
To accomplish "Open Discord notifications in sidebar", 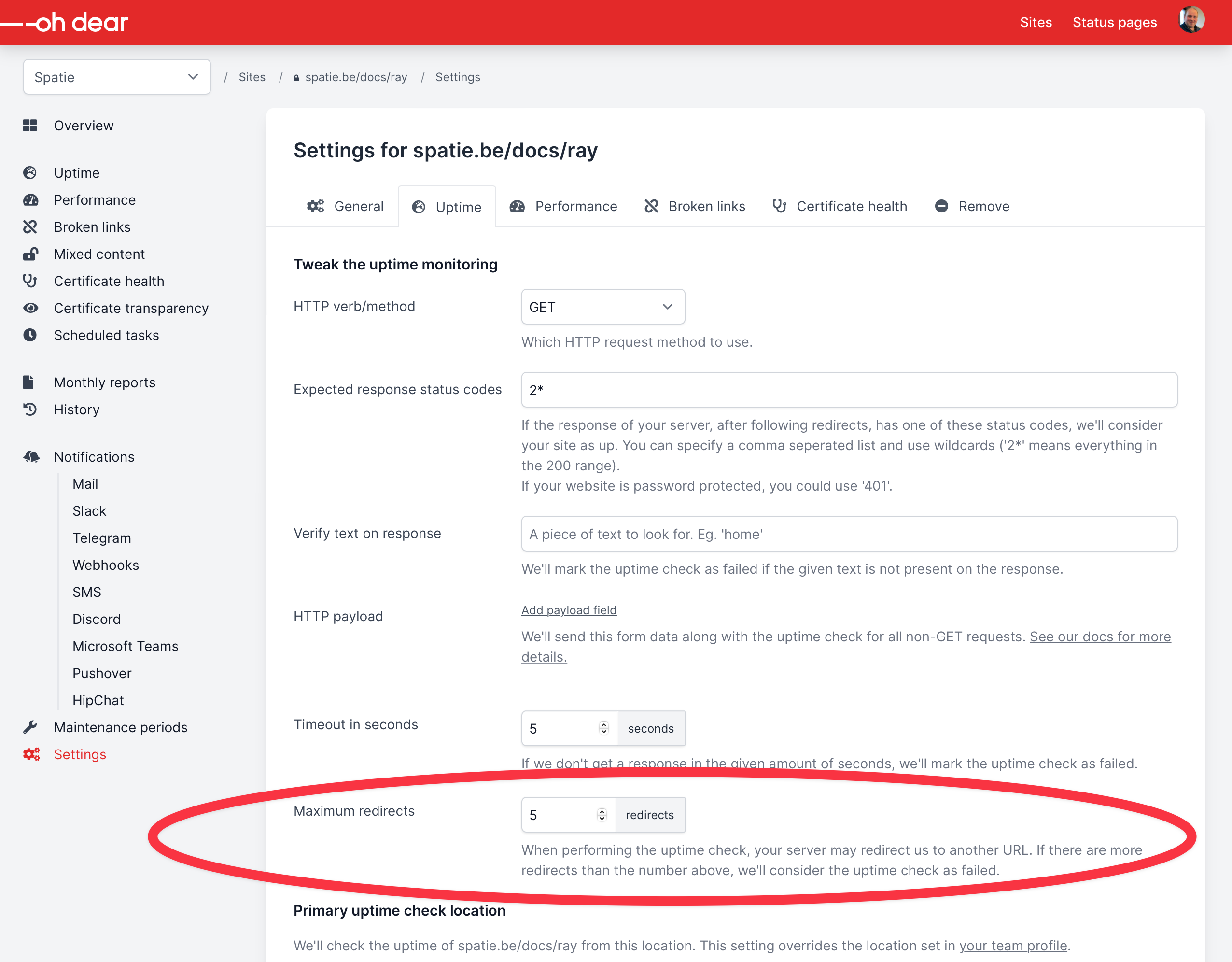I will coord(97,619).
